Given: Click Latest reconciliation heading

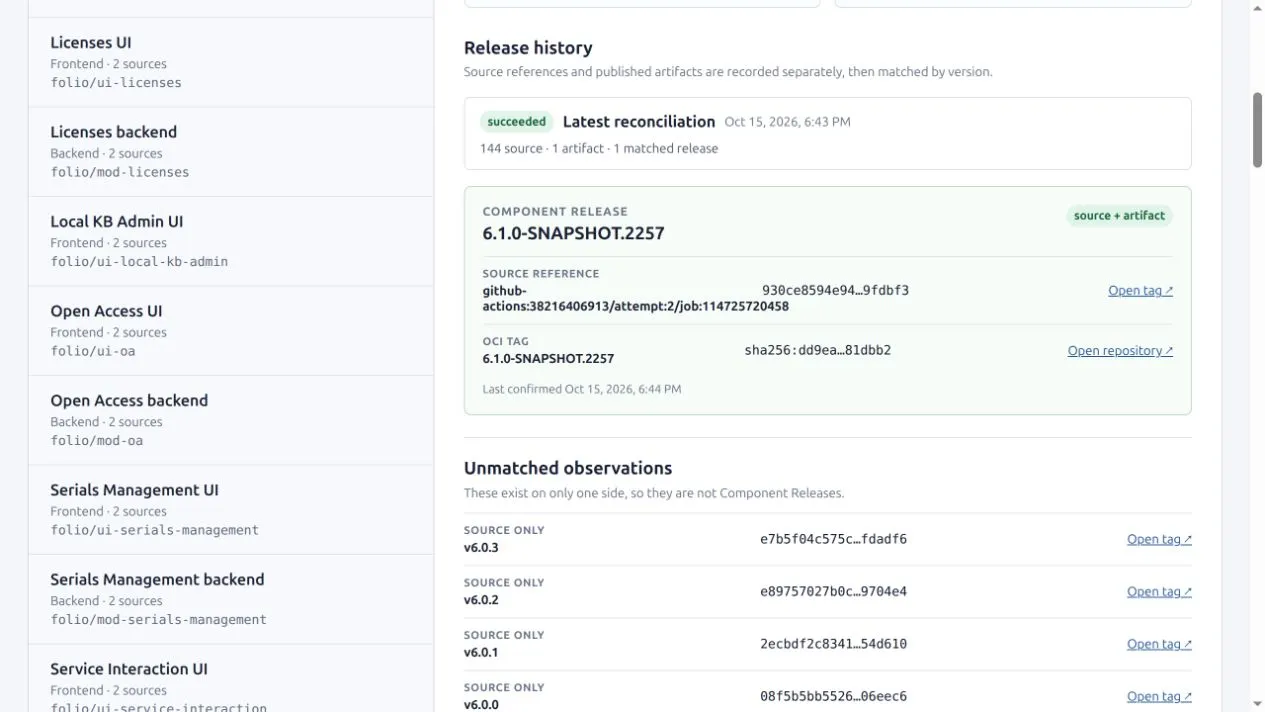Looking at the screenshot, I should tap(639, 122).
